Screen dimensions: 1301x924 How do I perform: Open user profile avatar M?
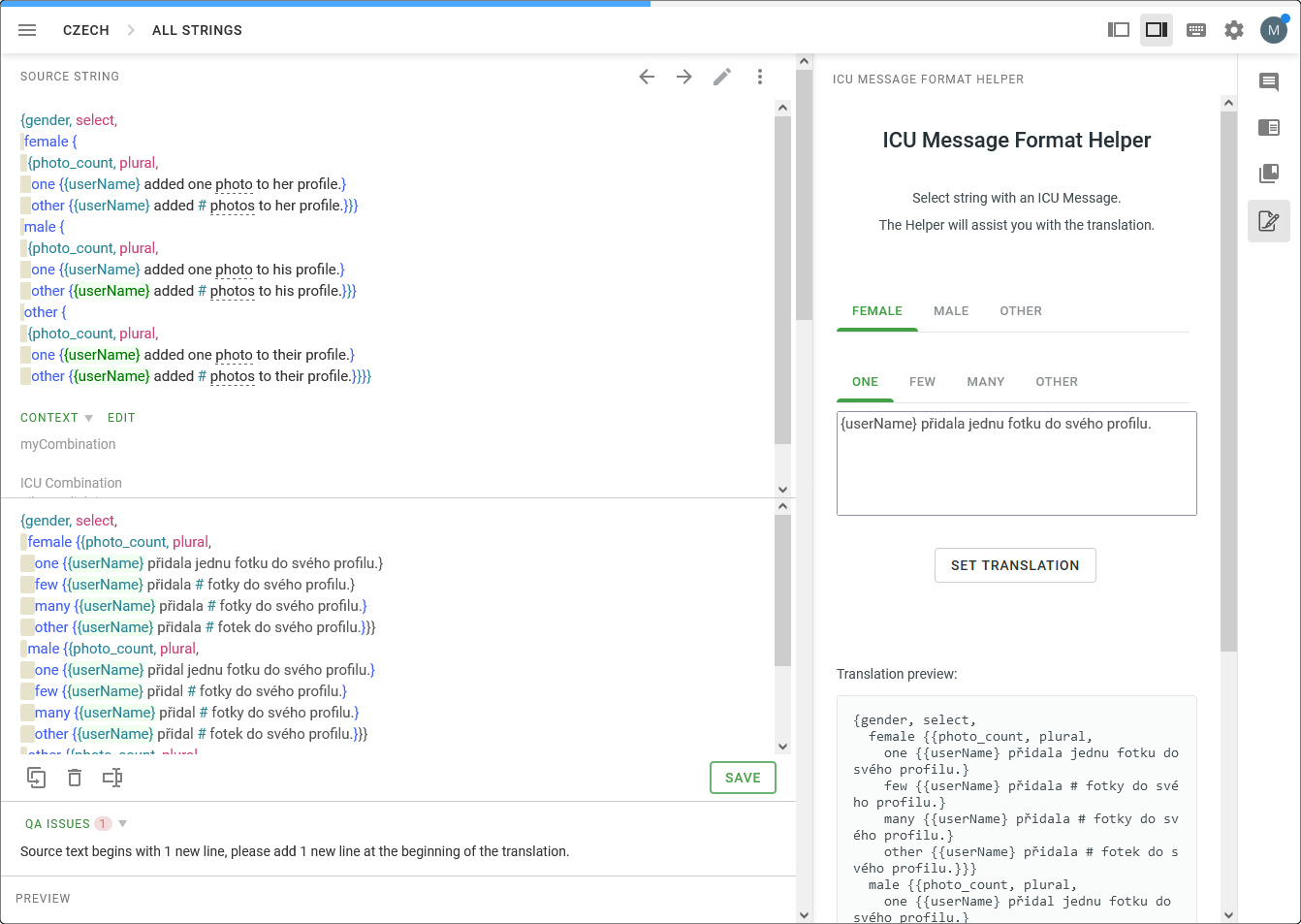pos(1274,30)
